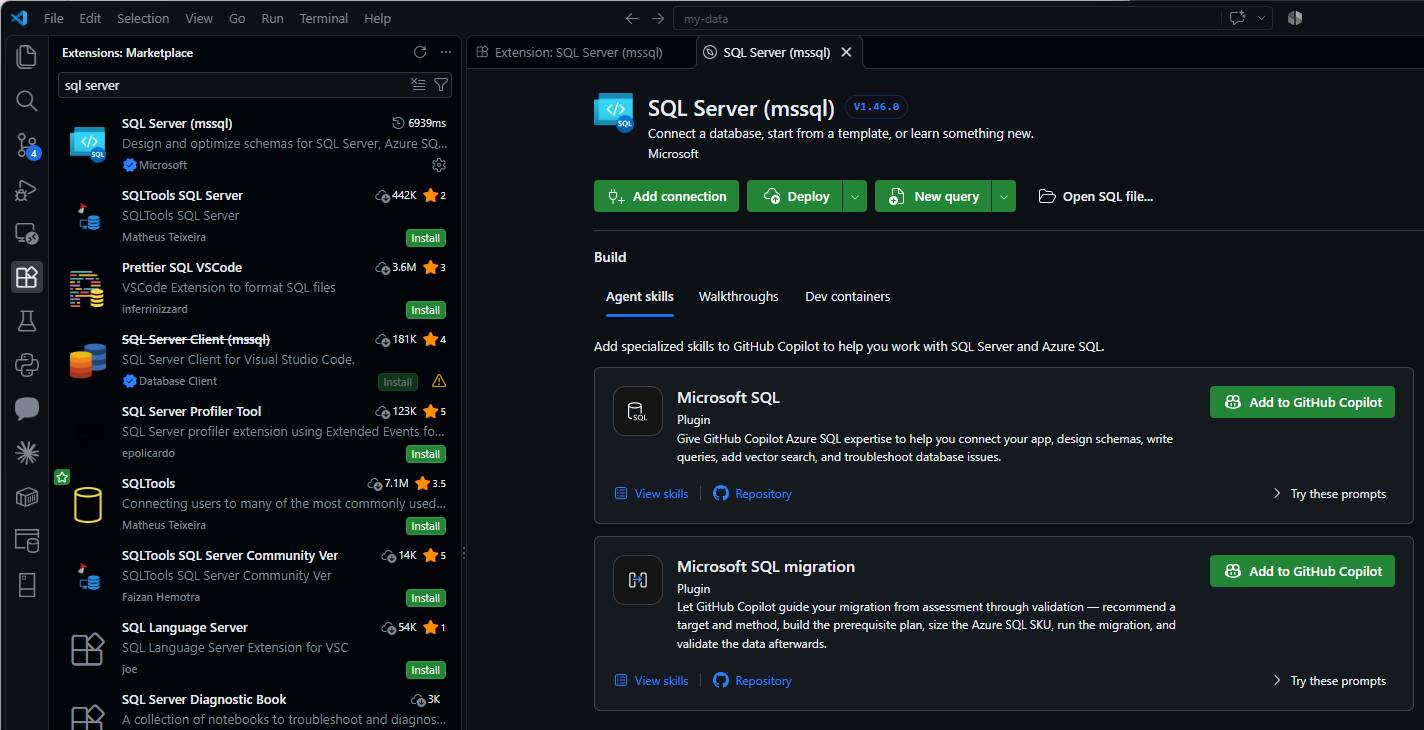Select the SQLTools extension by Matheus Teixeira
Image resolution: width=1424 pixels, height=730 pixels.
[257, 504]
